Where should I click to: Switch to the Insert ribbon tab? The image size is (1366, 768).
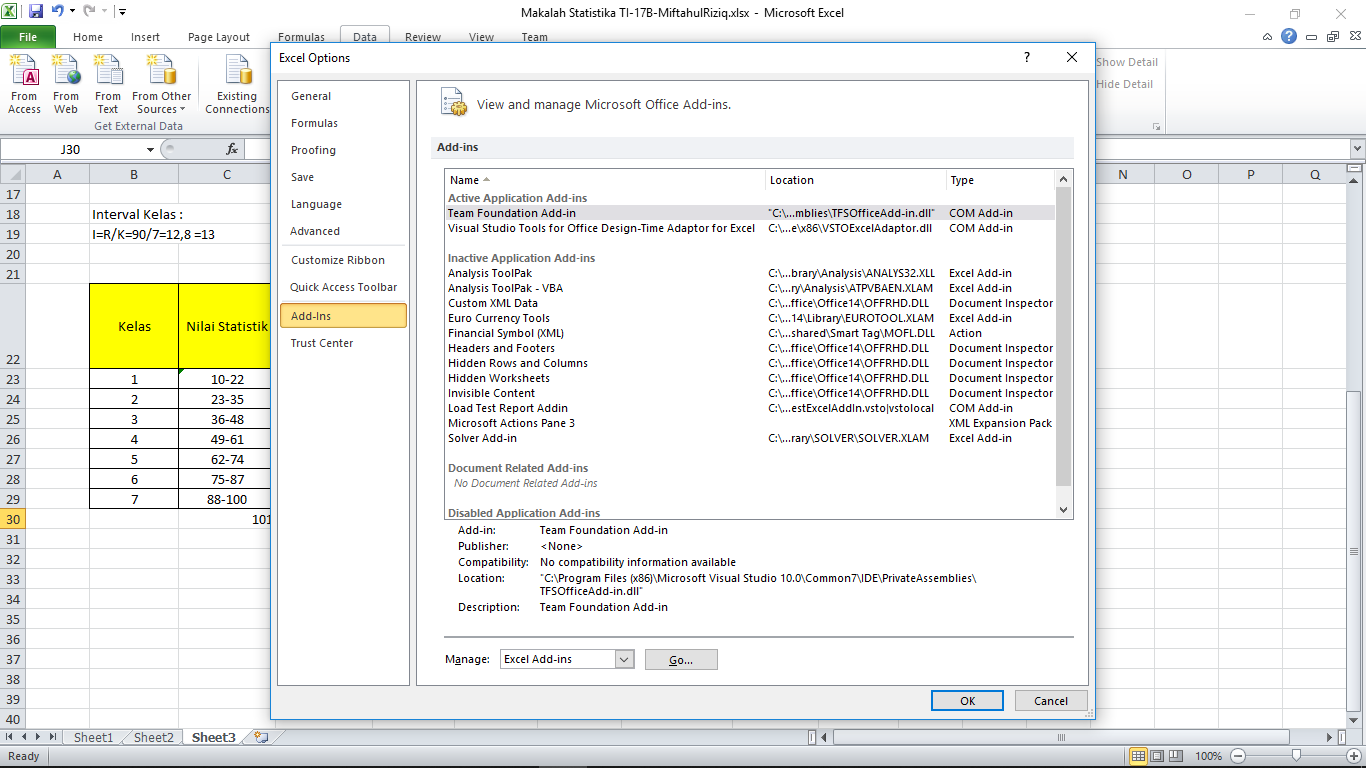coord(145,37)
